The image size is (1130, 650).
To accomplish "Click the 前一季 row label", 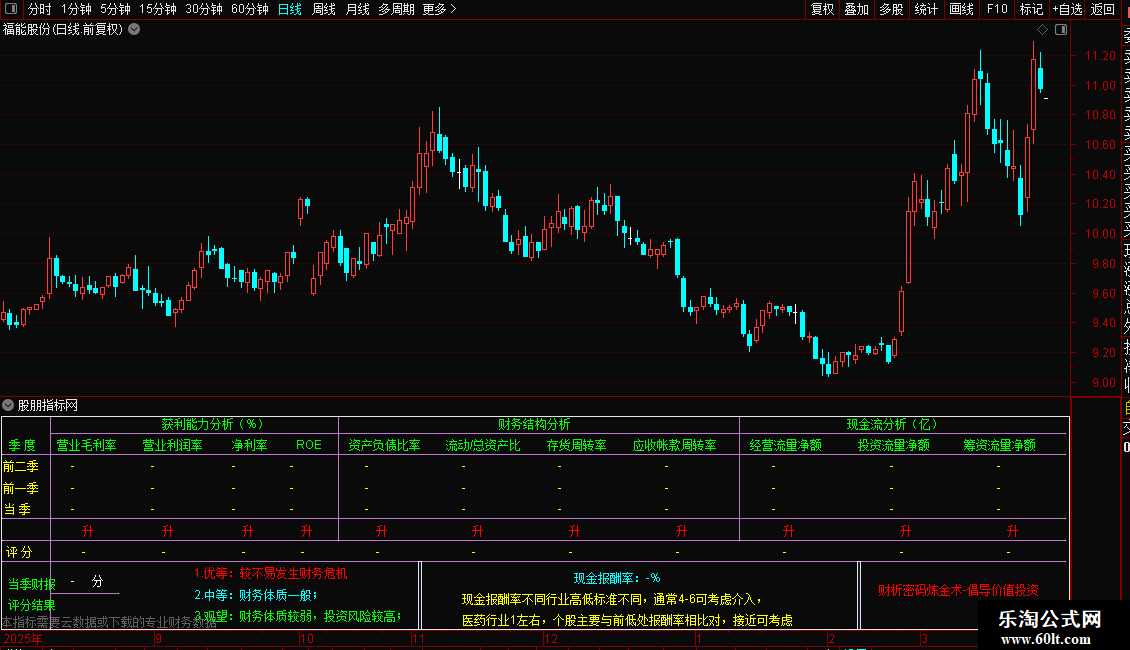I will (x=21, y=488).
